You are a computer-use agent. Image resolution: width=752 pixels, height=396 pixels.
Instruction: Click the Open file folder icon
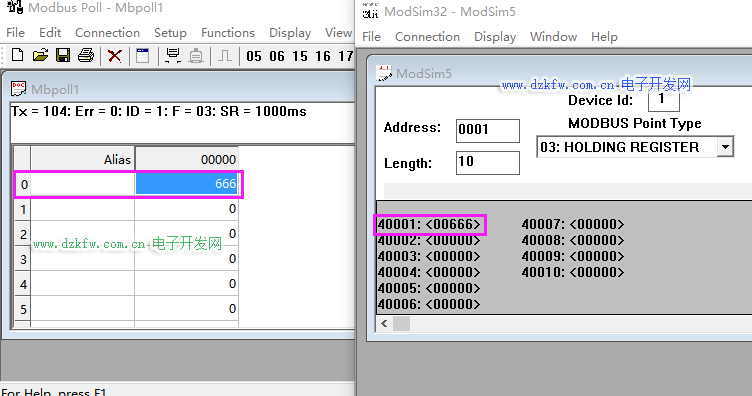pyautogui.click(x=40, y=56)
